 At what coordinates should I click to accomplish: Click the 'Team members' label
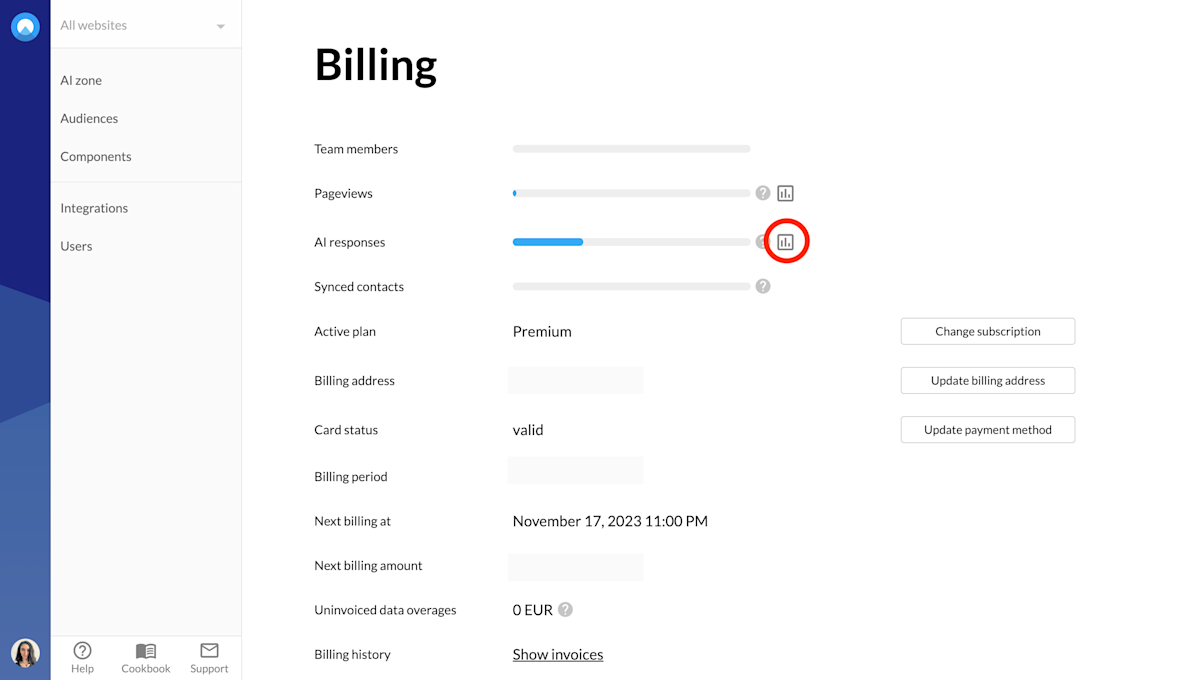(356, 149)
